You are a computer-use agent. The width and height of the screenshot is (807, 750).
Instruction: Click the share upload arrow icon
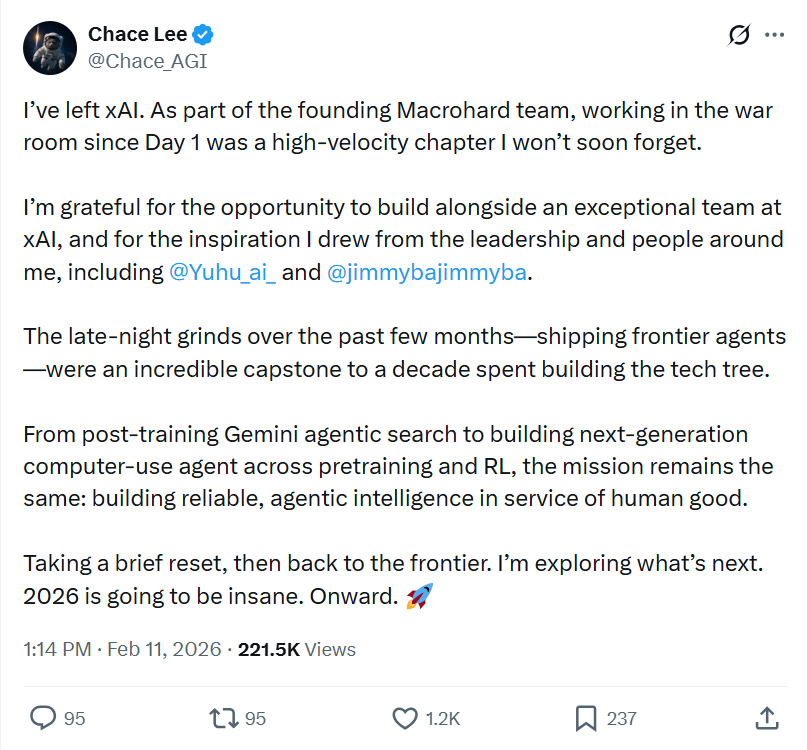pyautogui.click(x=766, y=717)
